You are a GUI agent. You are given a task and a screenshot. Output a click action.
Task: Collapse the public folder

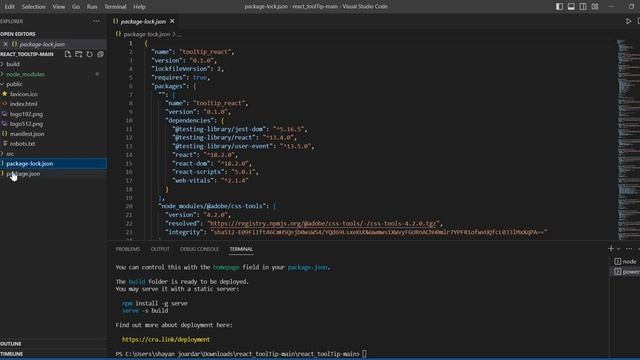(14, 84)
